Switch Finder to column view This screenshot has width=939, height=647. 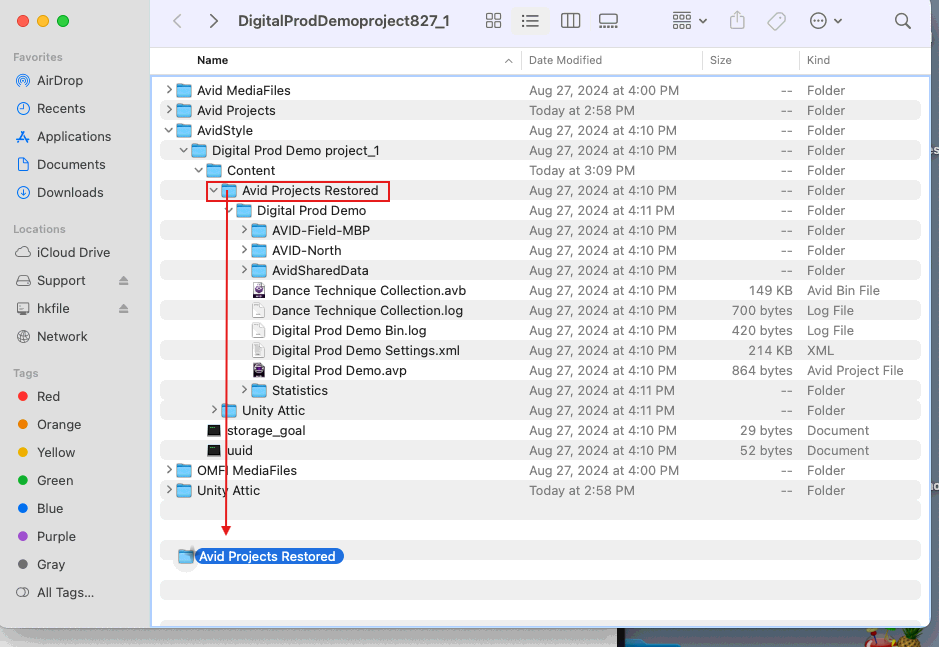[x=570, y=21]
